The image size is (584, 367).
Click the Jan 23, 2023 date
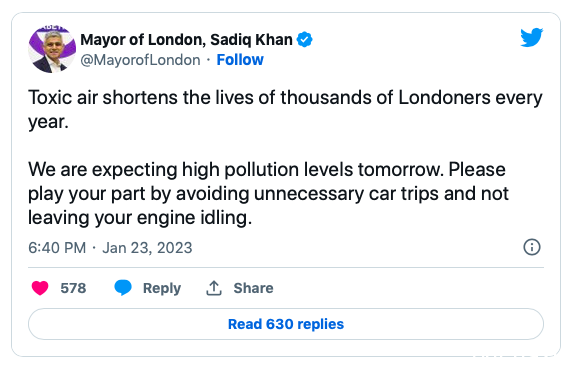(147, 248)
